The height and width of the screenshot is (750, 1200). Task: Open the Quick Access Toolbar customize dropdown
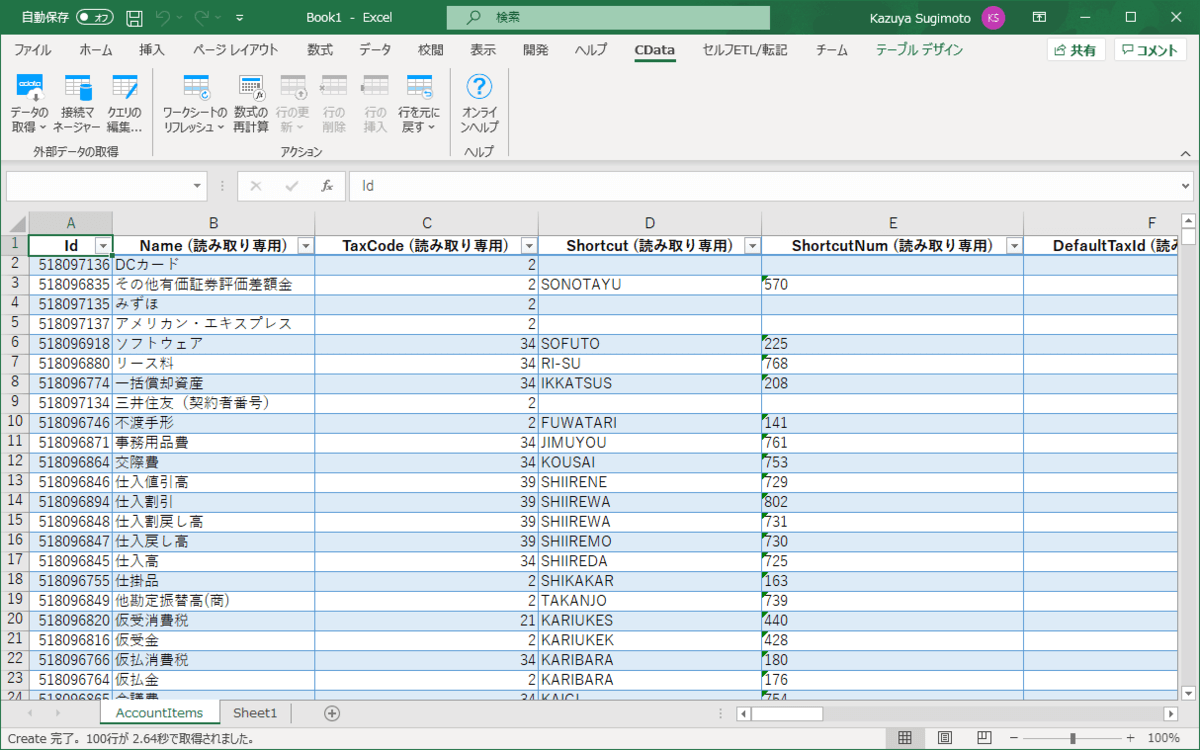tap(239, 17)
